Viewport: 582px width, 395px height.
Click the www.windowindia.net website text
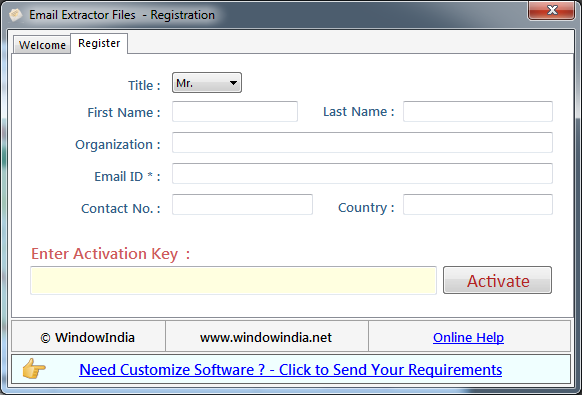pyautogui.click(x=266, y=337)
